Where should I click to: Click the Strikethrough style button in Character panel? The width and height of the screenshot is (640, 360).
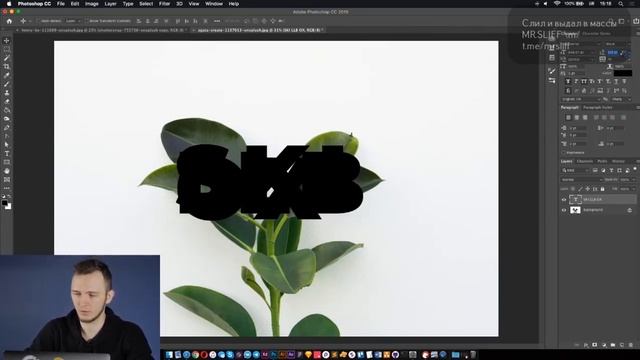click(624, 82)
